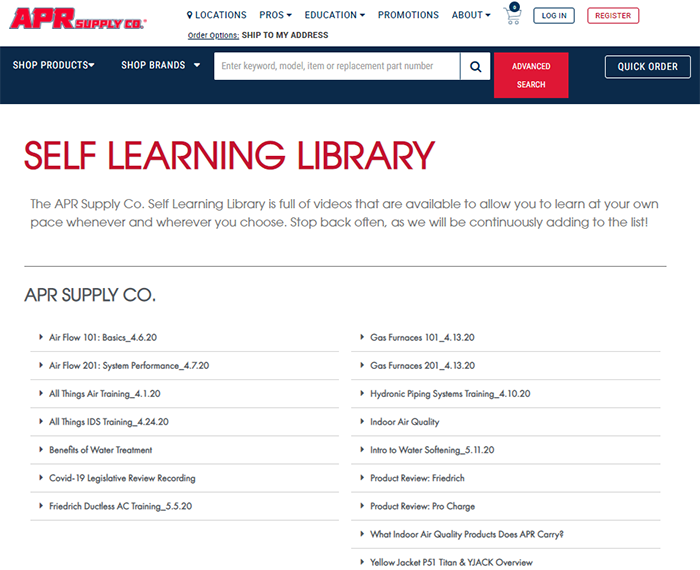Viewport: 700px width, 570px height.
Task: Open the Locations link in the header
Action: coord(217,15)
